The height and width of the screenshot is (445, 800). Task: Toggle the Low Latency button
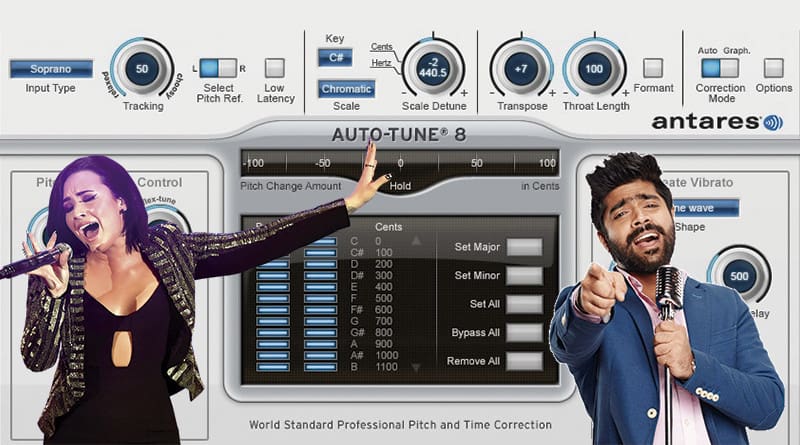274,67
